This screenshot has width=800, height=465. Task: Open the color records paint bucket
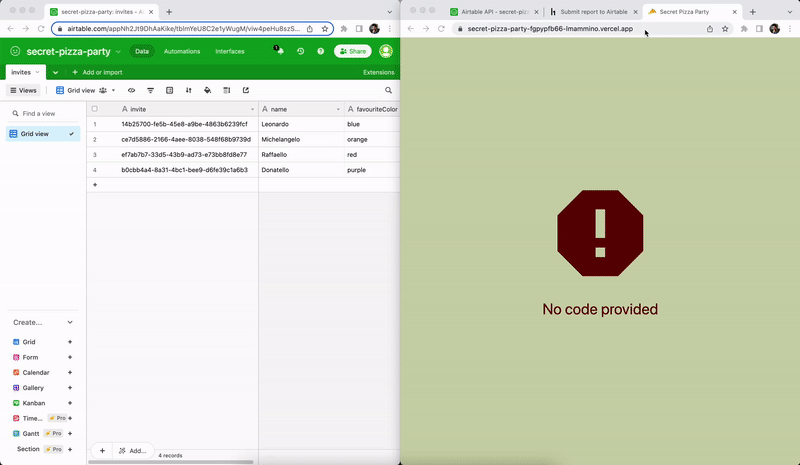(207, 90)
